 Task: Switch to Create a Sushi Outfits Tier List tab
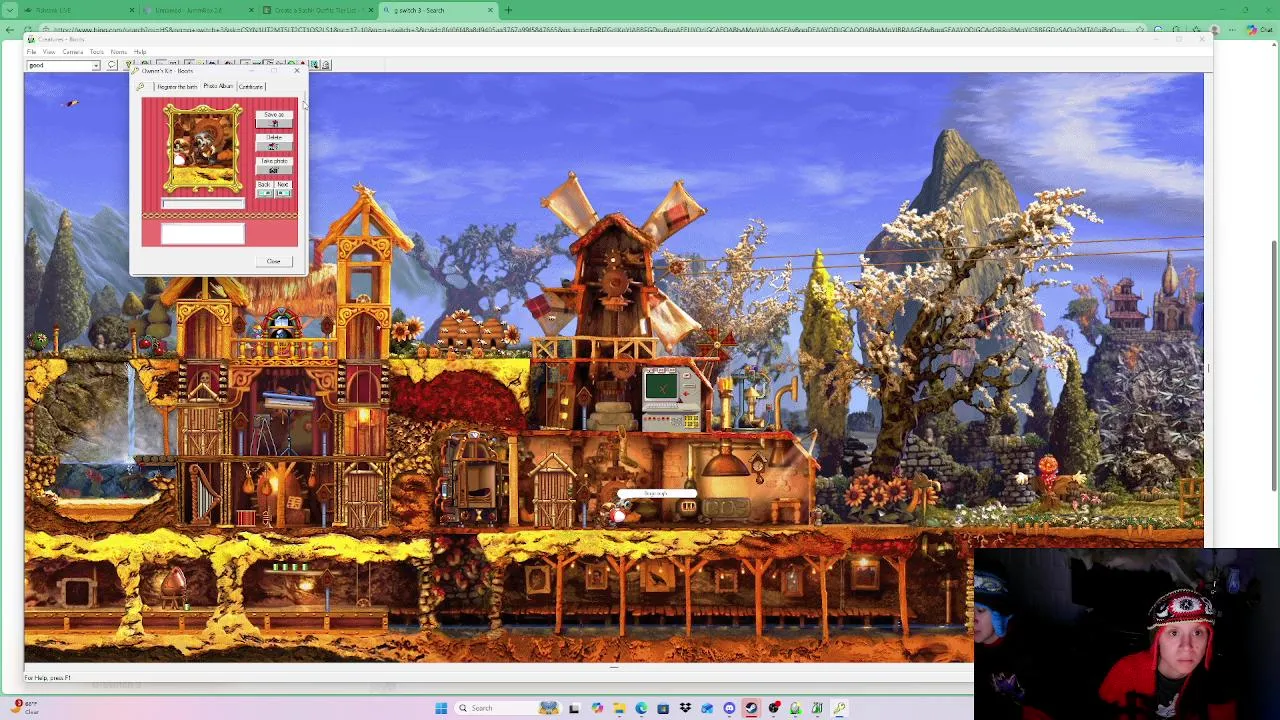[x=315, y=10]
